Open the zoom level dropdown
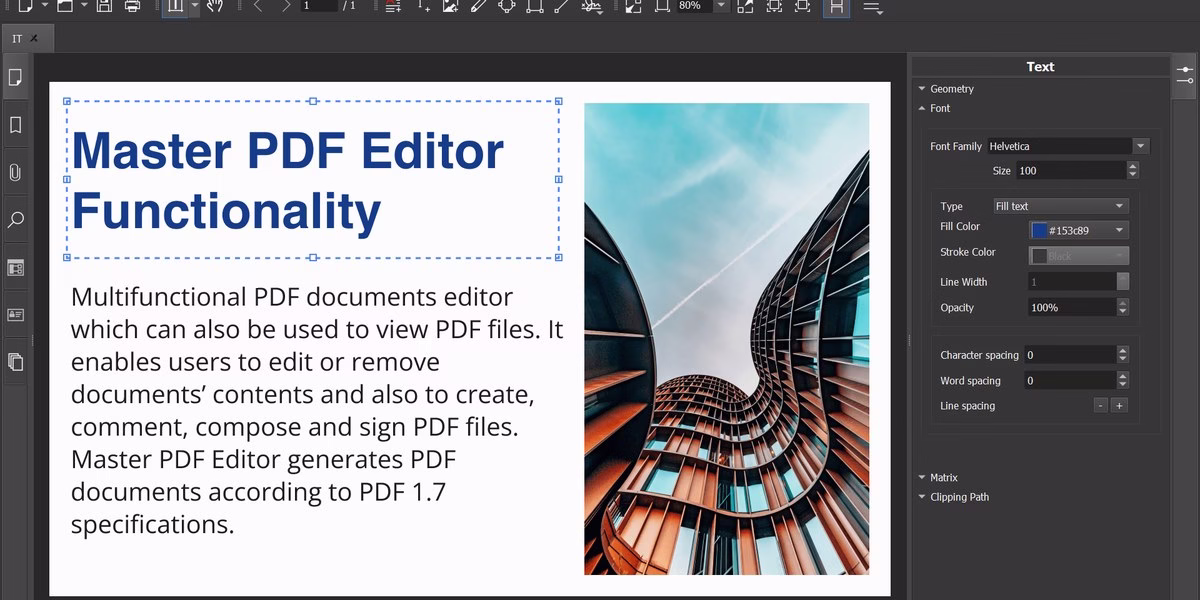1200x600 pixels. (721, 6)
